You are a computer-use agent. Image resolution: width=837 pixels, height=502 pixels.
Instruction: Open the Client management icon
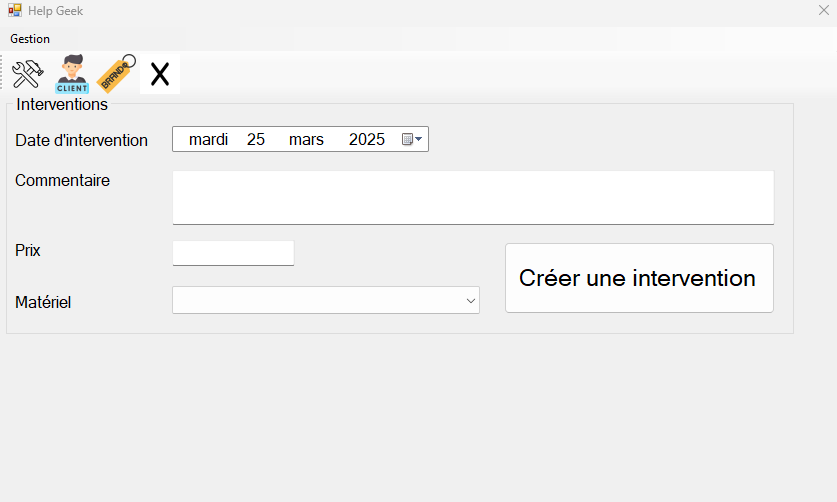click(x=71, y=74)
